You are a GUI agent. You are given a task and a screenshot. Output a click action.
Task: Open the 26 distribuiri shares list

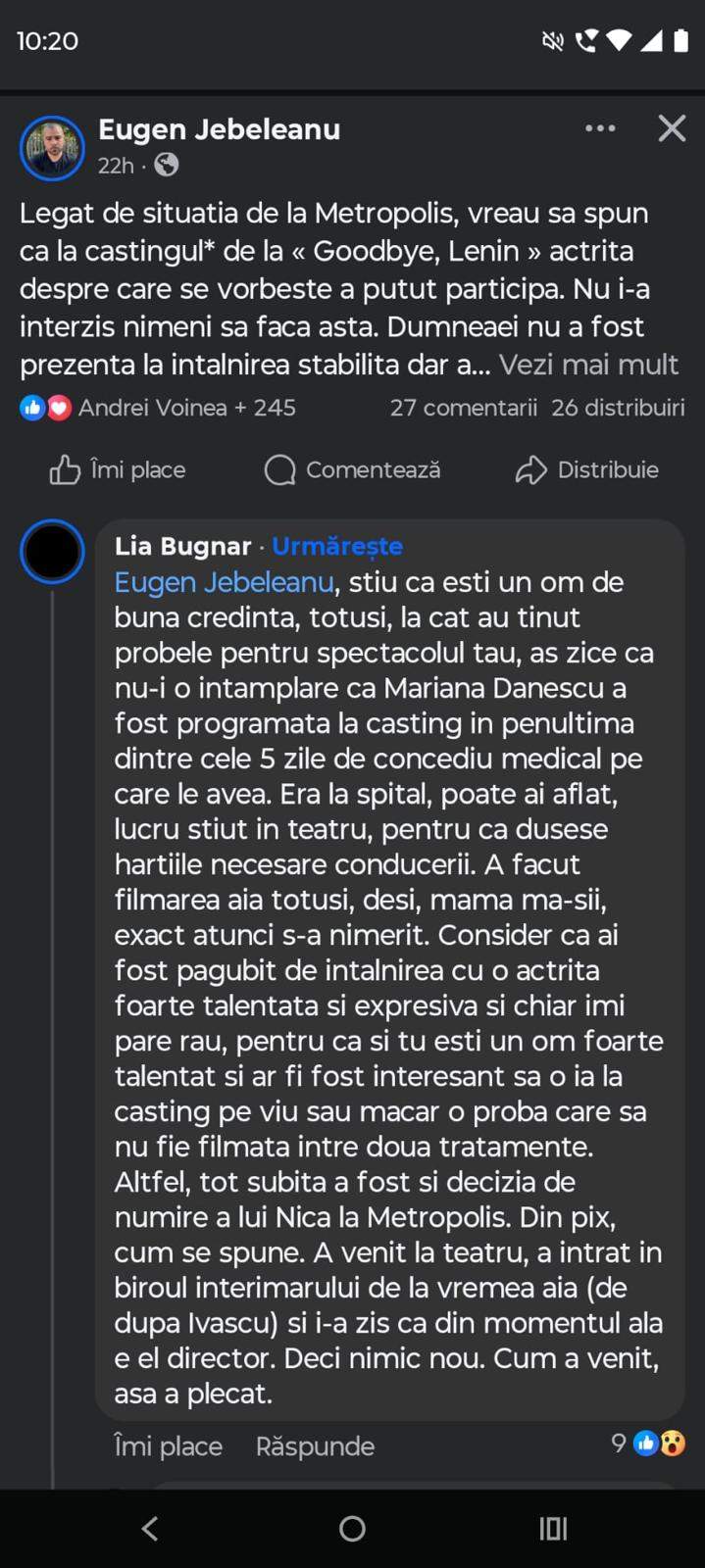[618, 408]
